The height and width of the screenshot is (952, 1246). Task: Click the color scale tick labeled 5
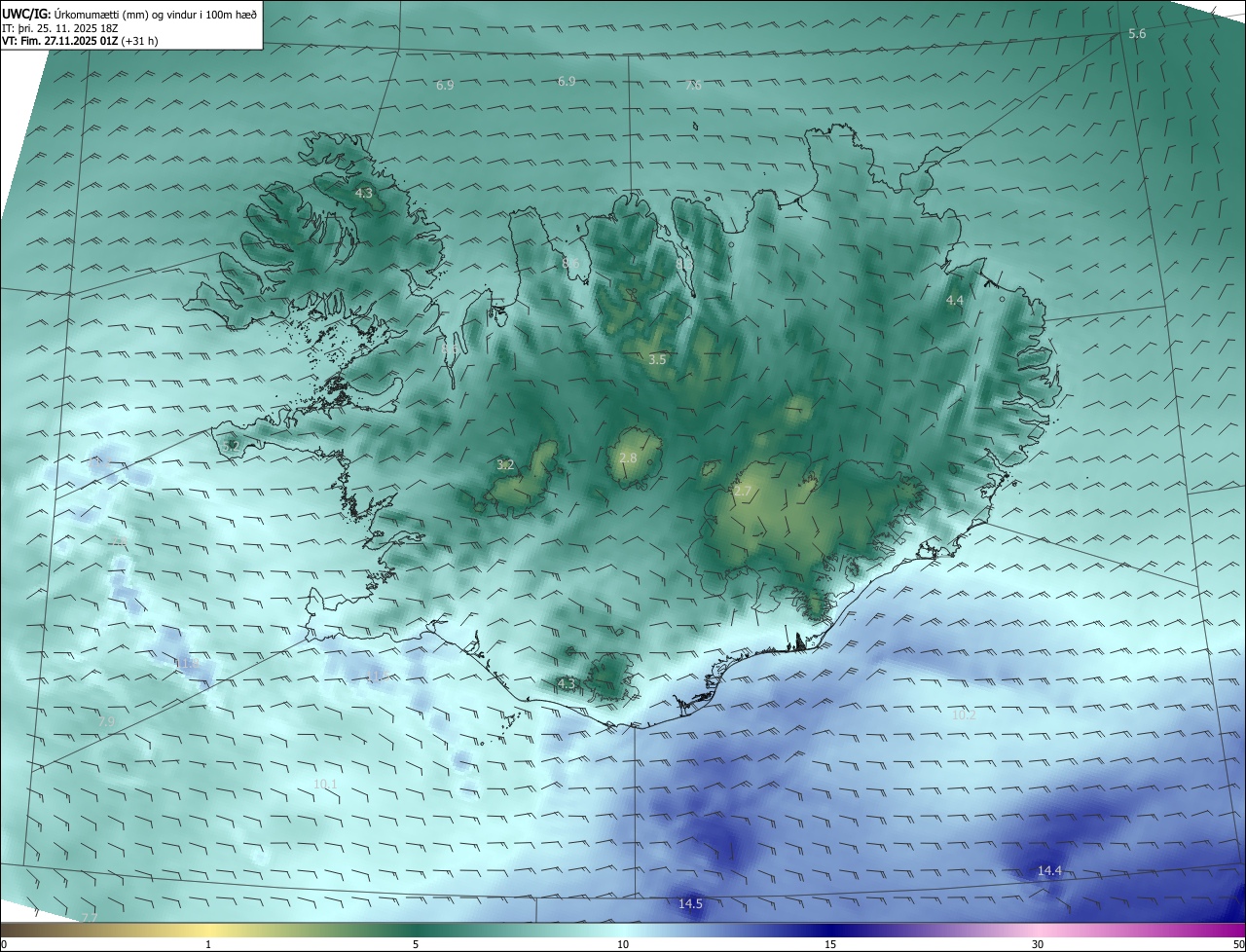[x=416, y=944]
